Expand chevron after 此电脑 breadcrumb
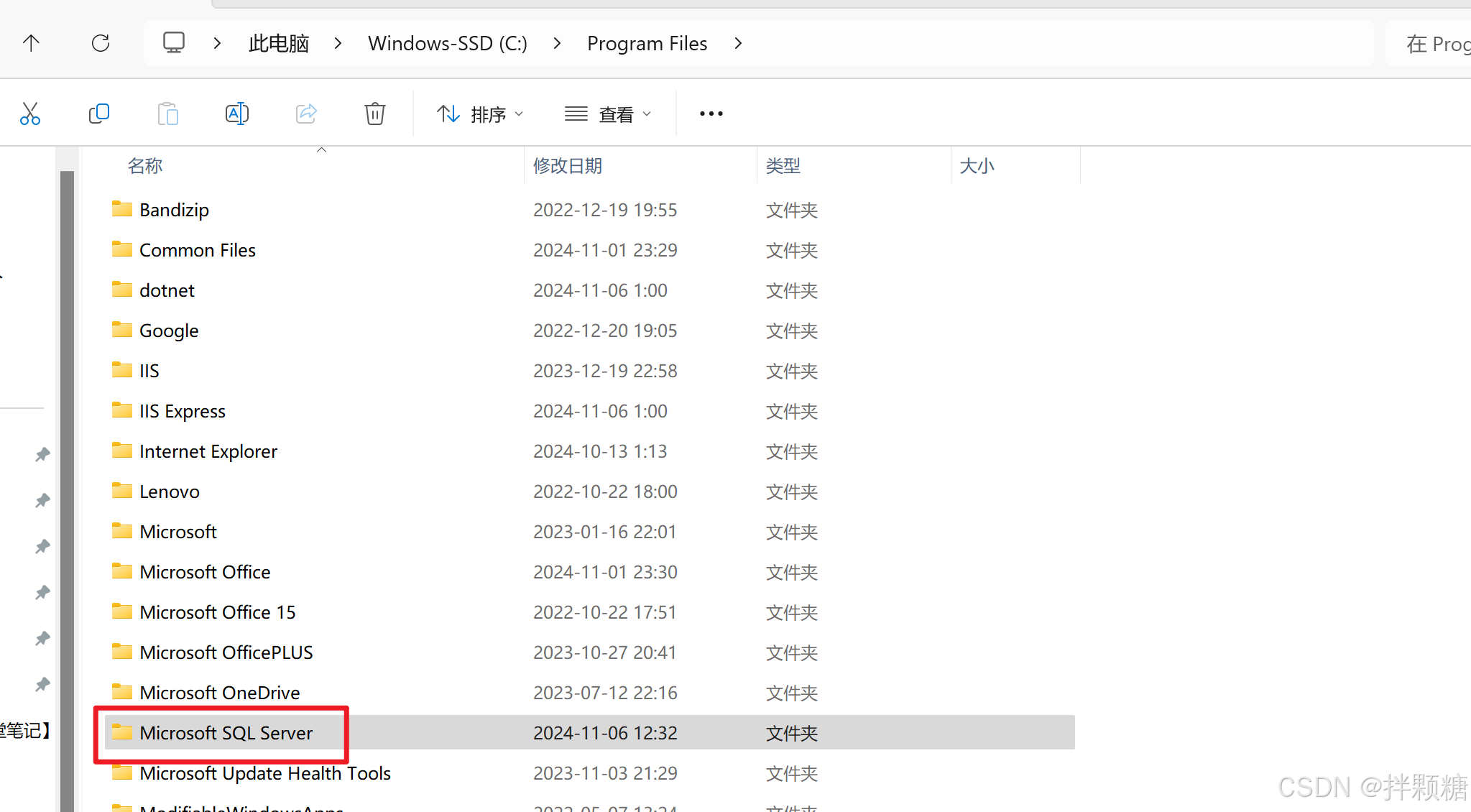 pyautogui.click(x=338, y=43)
